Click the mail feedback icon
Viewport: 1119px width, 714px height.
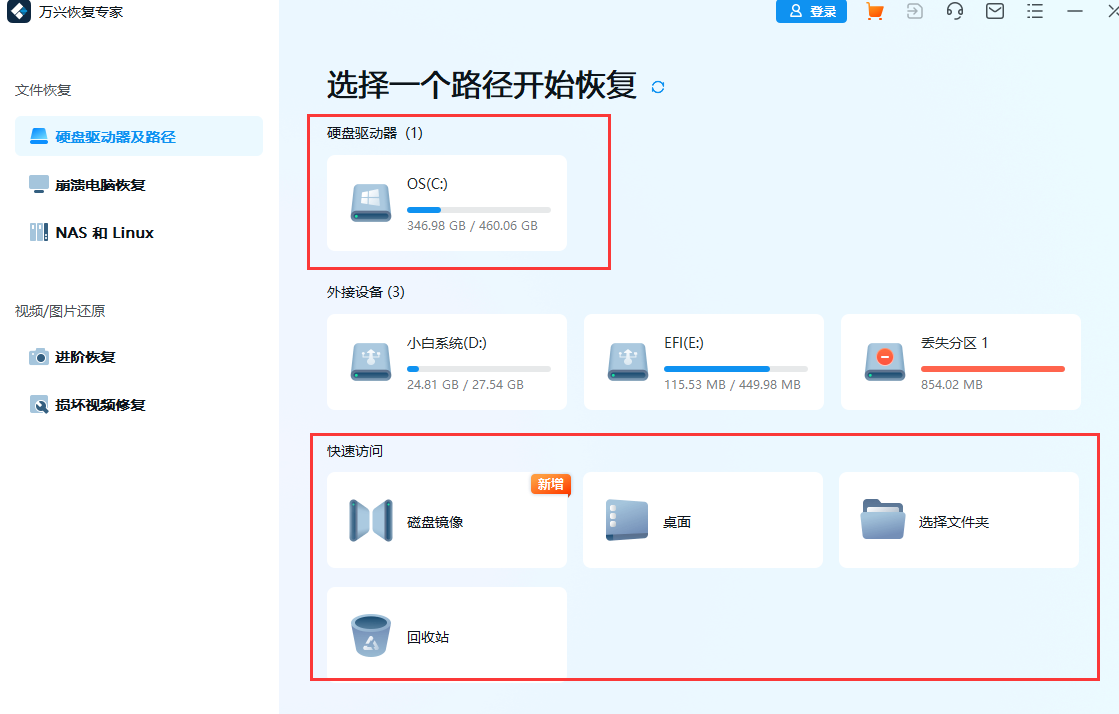click(994, 12)
